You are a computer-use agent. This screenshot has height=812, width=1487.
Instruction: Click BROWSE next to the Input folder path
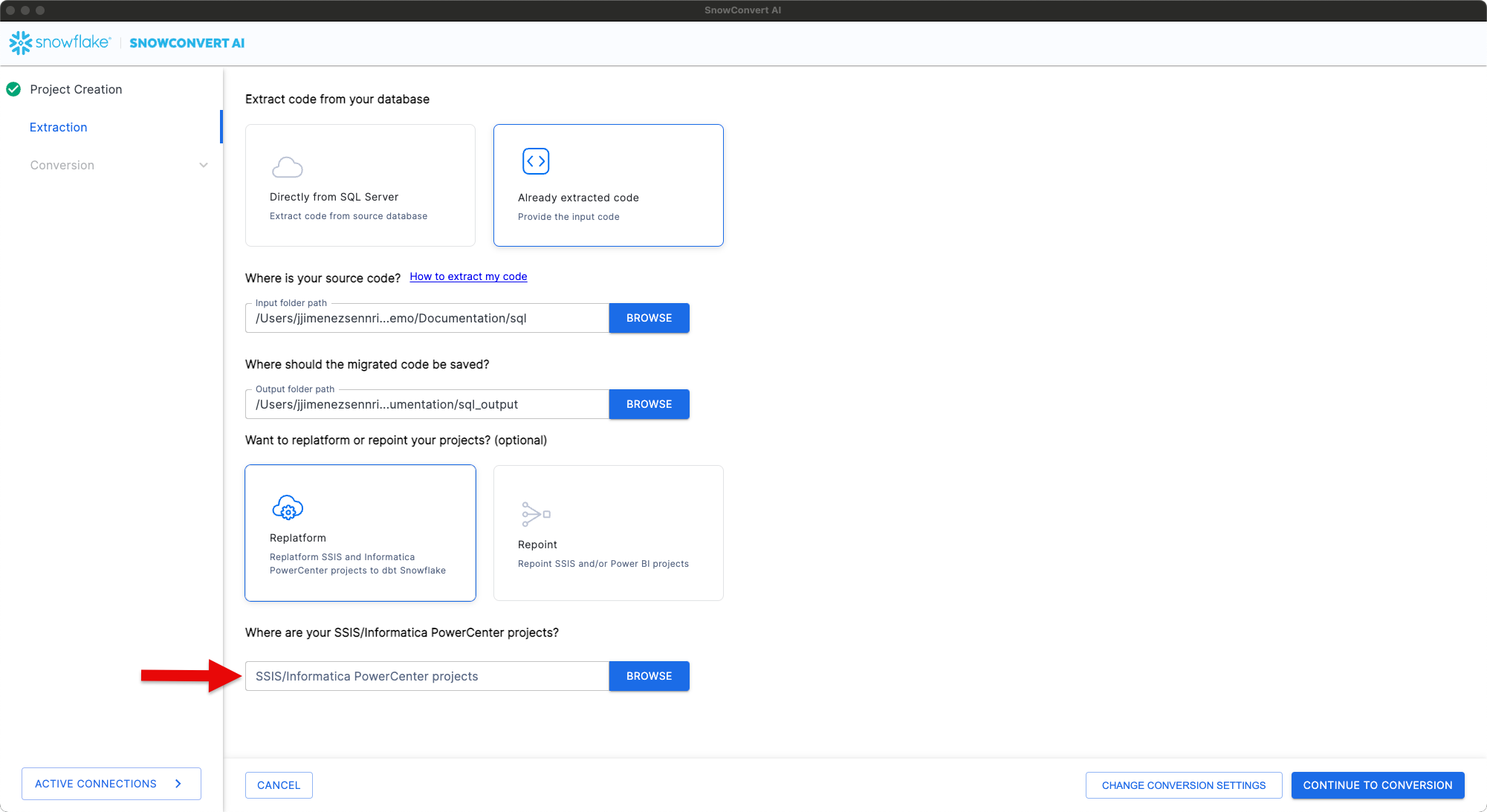click(648, 318)
